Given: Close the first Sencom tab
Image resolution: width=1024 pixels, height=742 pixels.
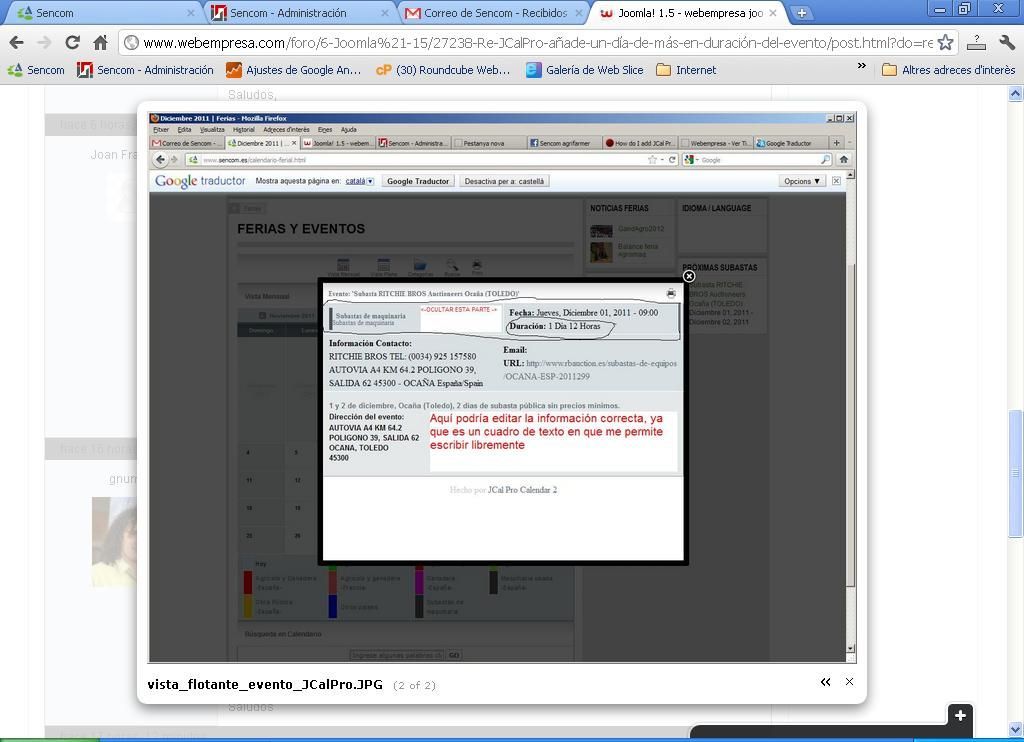Looking at the screenshot, I should coord(191,13).
